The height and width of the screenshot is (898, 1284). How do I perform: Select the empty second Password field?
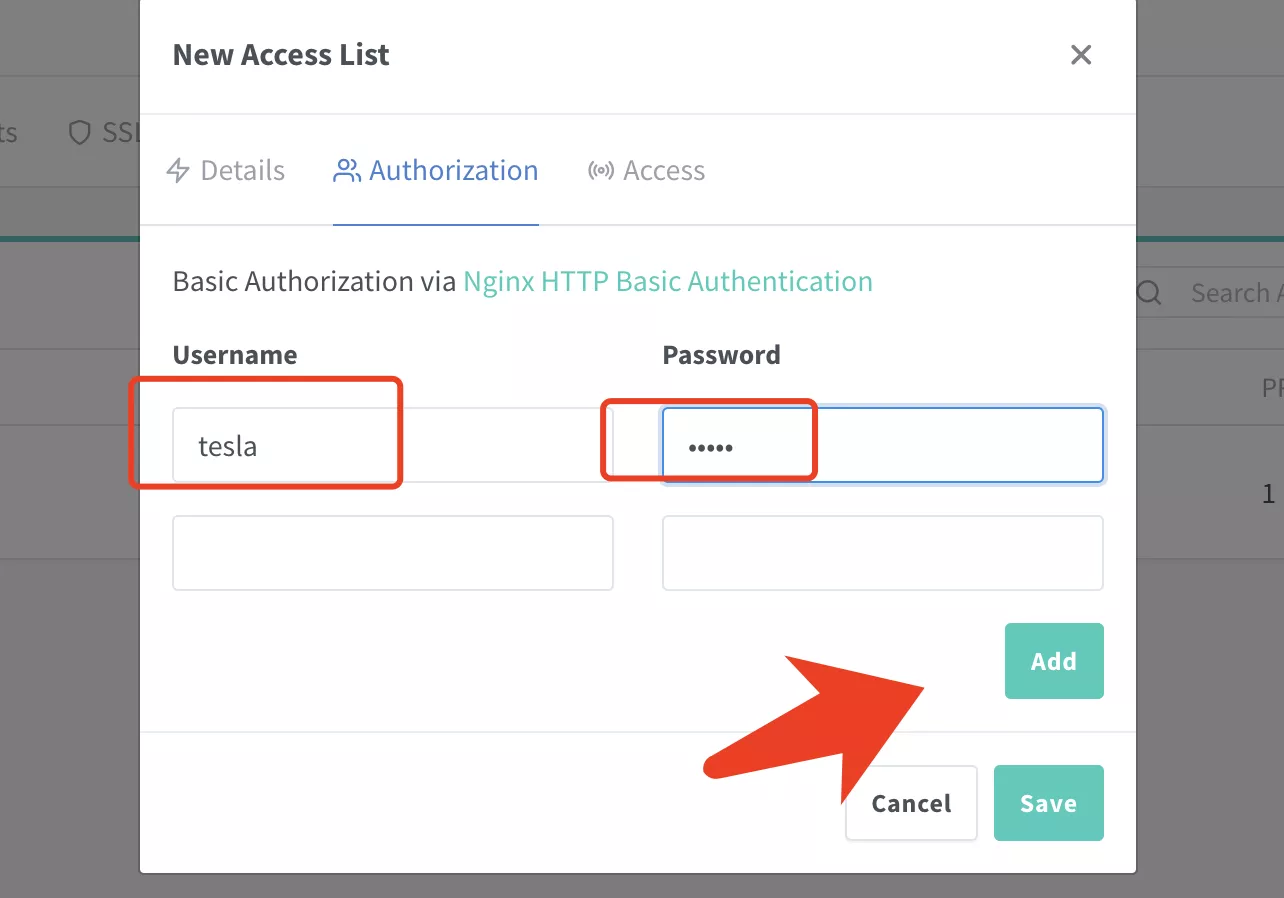point(883,553)
